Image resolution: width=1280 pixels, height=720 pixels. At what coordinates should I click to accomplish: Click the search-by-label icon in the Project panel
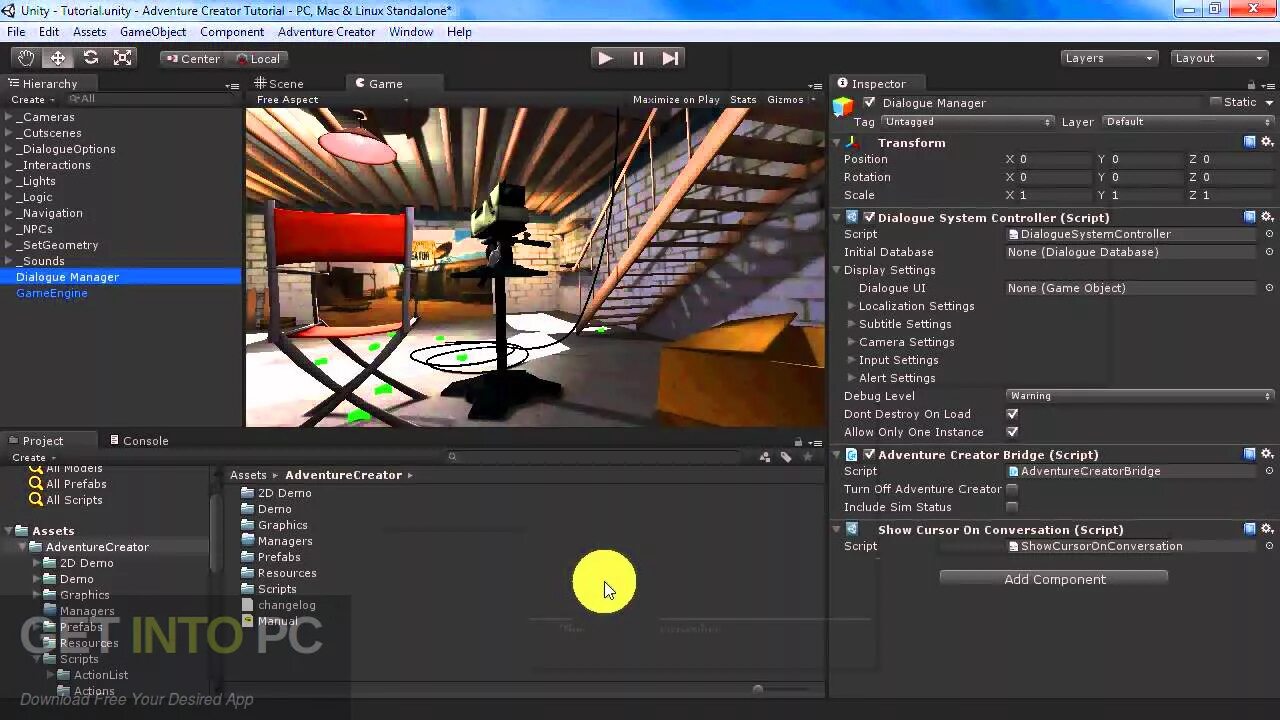(x=786, y=457)
